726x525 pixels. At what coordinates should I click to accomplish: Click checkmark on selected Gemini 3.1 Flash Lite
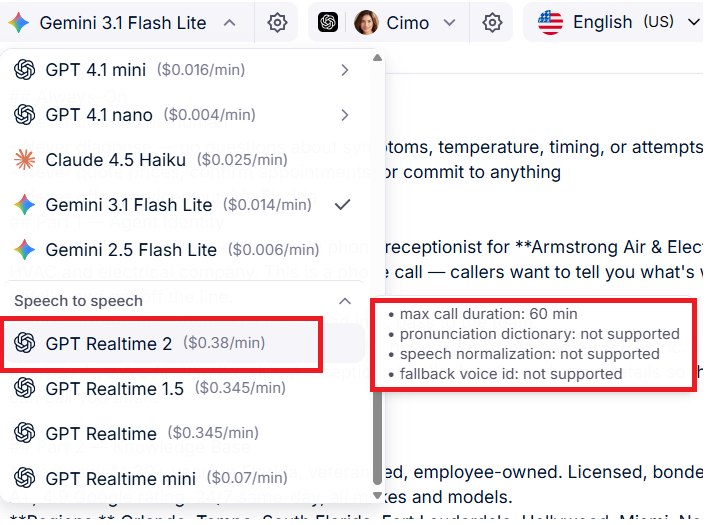[343, 204]
